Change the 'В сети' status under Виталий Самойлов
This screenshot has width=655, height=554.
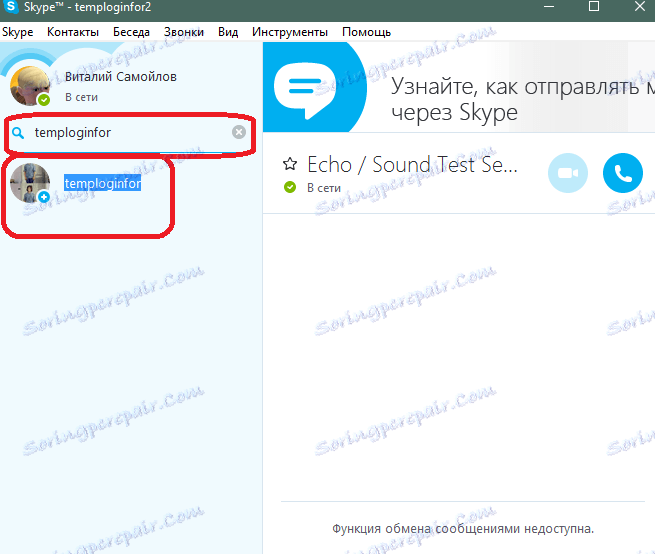pyautogui.click(x=81, y=97)
